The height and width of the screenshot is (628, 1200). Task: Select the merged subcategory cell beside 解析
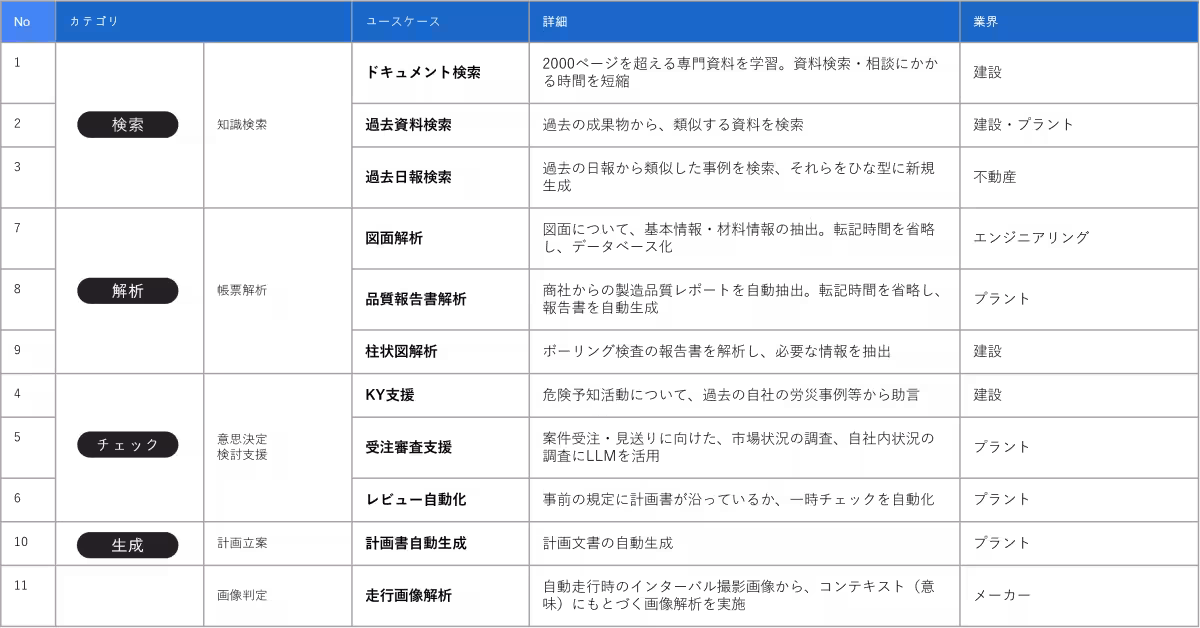point(278,291)
